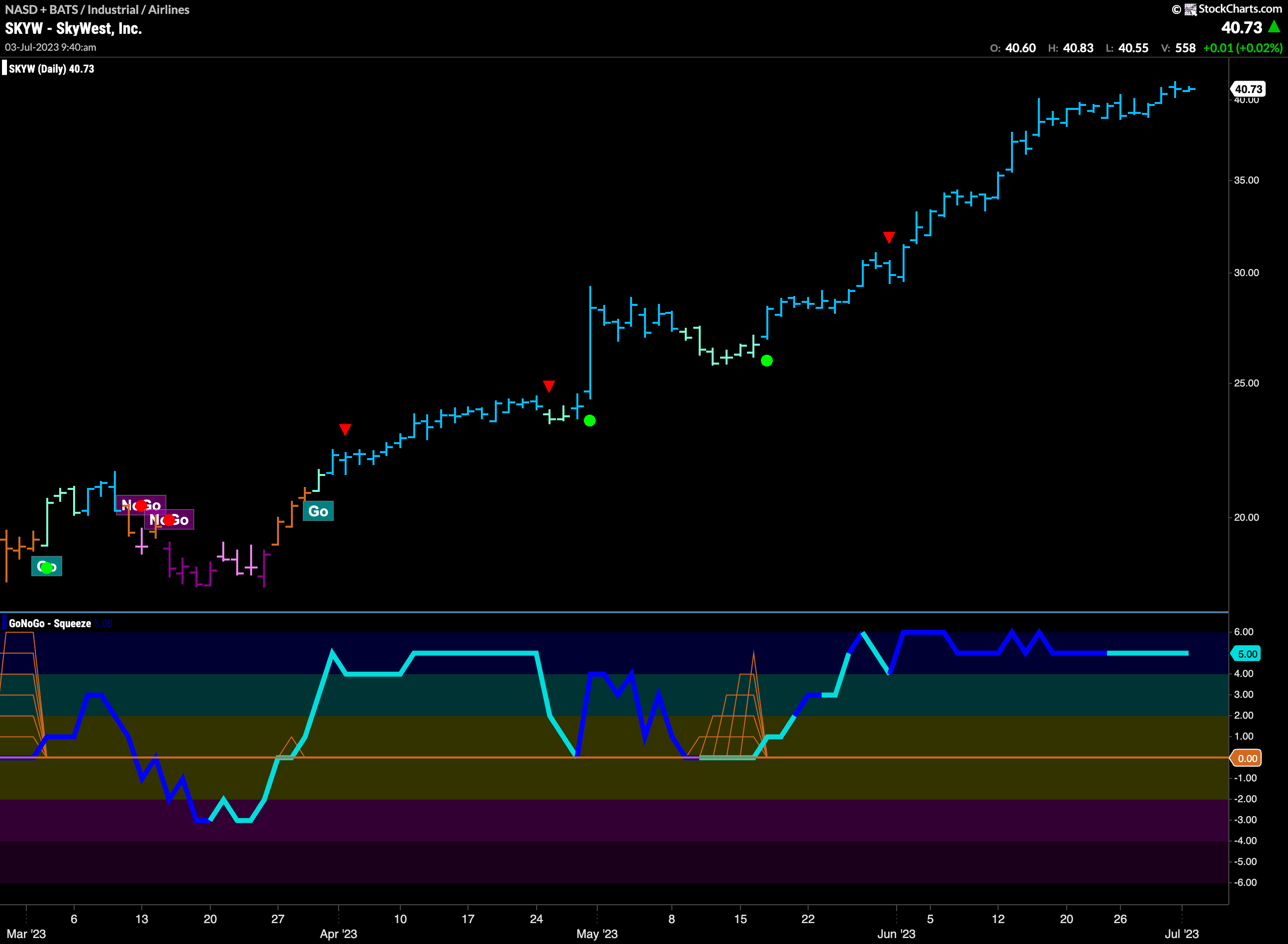Image resolution: width=1288 pixels, height=944 pixels.
Task: Click the red triangle marker near Jun '23
Action: pos(889,237)
